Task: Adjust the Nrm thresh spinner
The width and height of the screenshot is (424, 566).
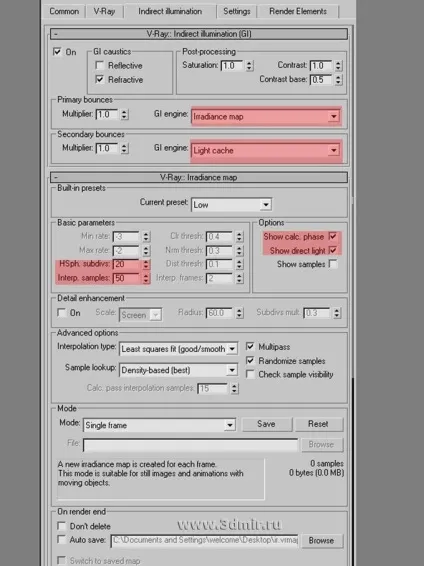Action: pos(239,250)
